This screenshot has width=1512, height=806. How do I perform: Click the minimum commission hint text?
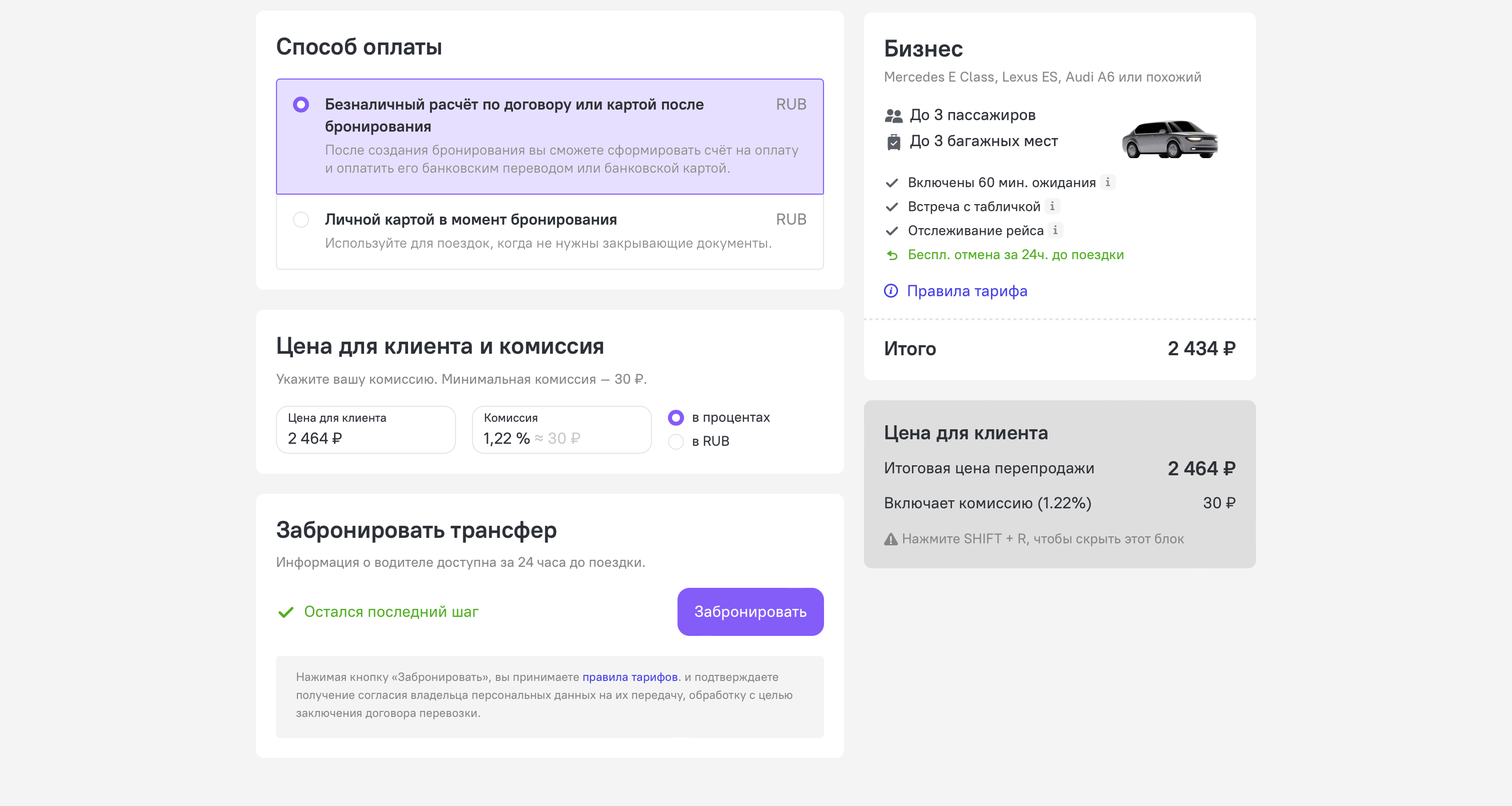pos(461,379)
